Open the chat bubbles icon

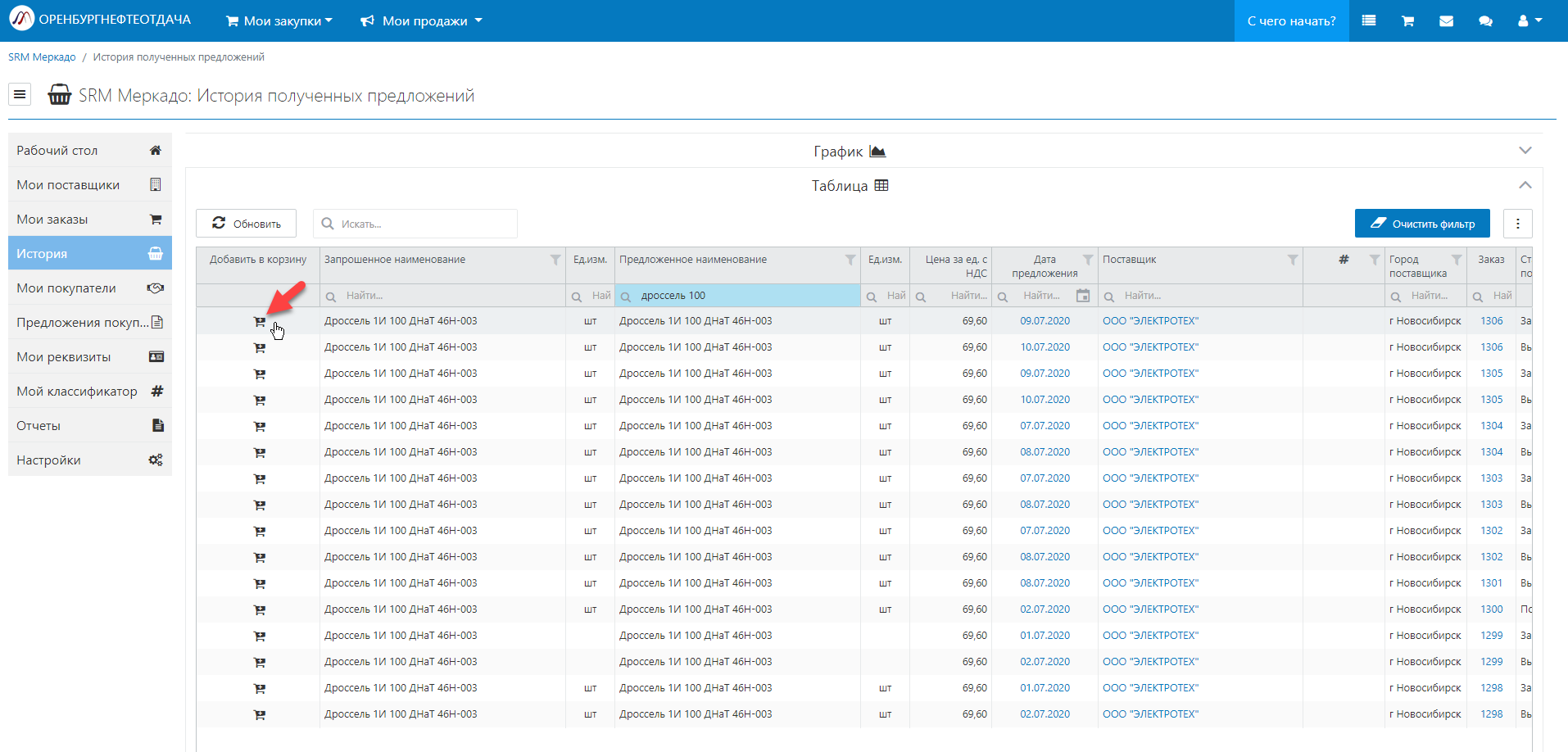click(1485, 21)
